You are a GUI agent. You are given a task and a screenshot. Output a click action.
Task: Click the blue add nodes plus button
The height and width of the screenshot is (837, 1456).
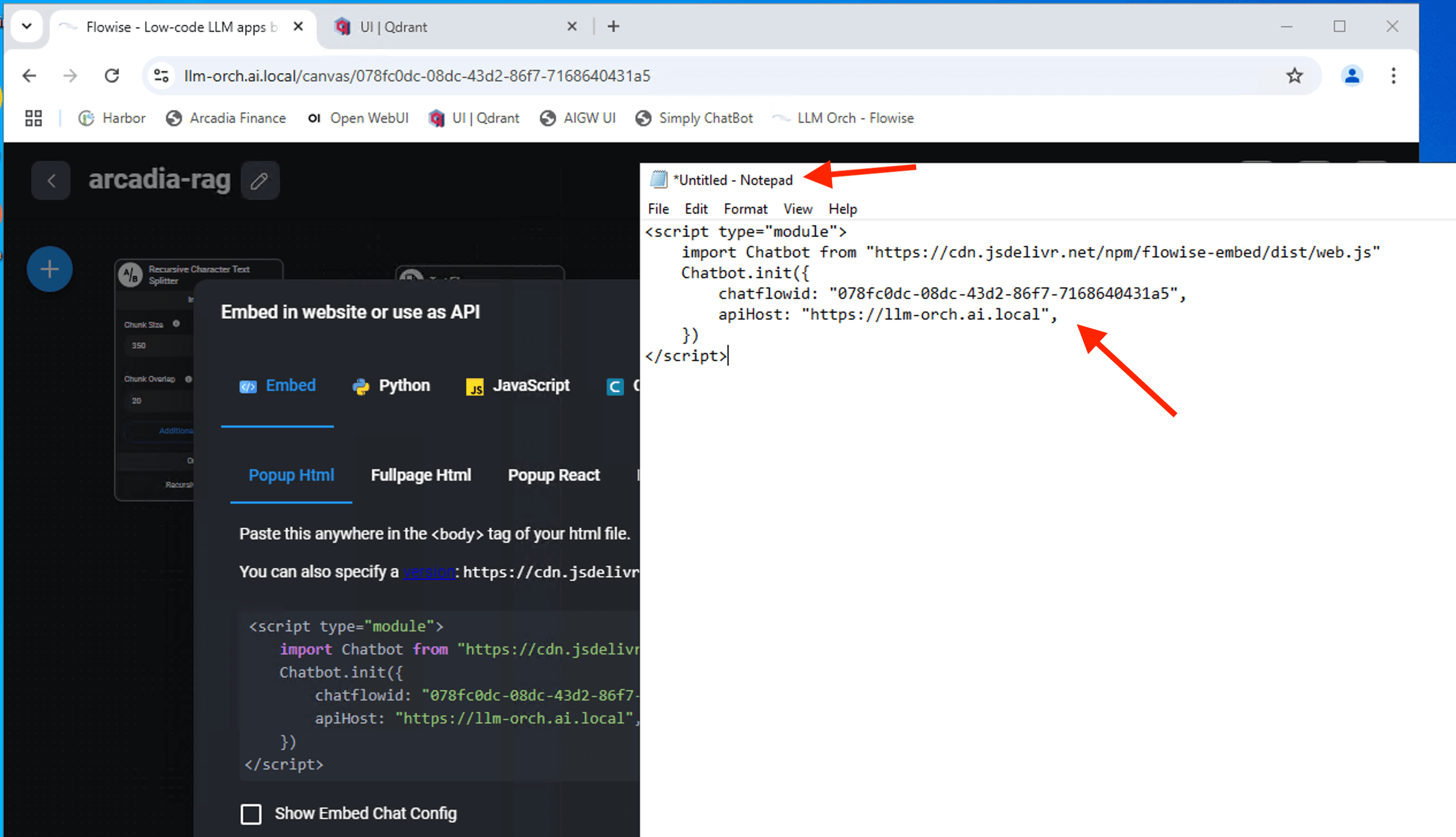point(49,269)
